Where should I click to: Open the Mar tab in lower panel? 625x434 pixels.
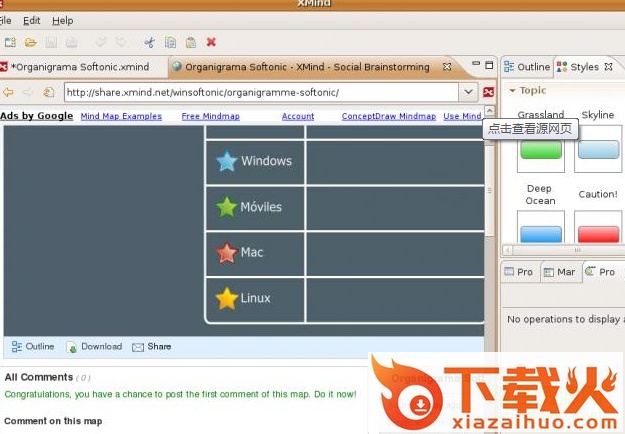tap(560, 272)
